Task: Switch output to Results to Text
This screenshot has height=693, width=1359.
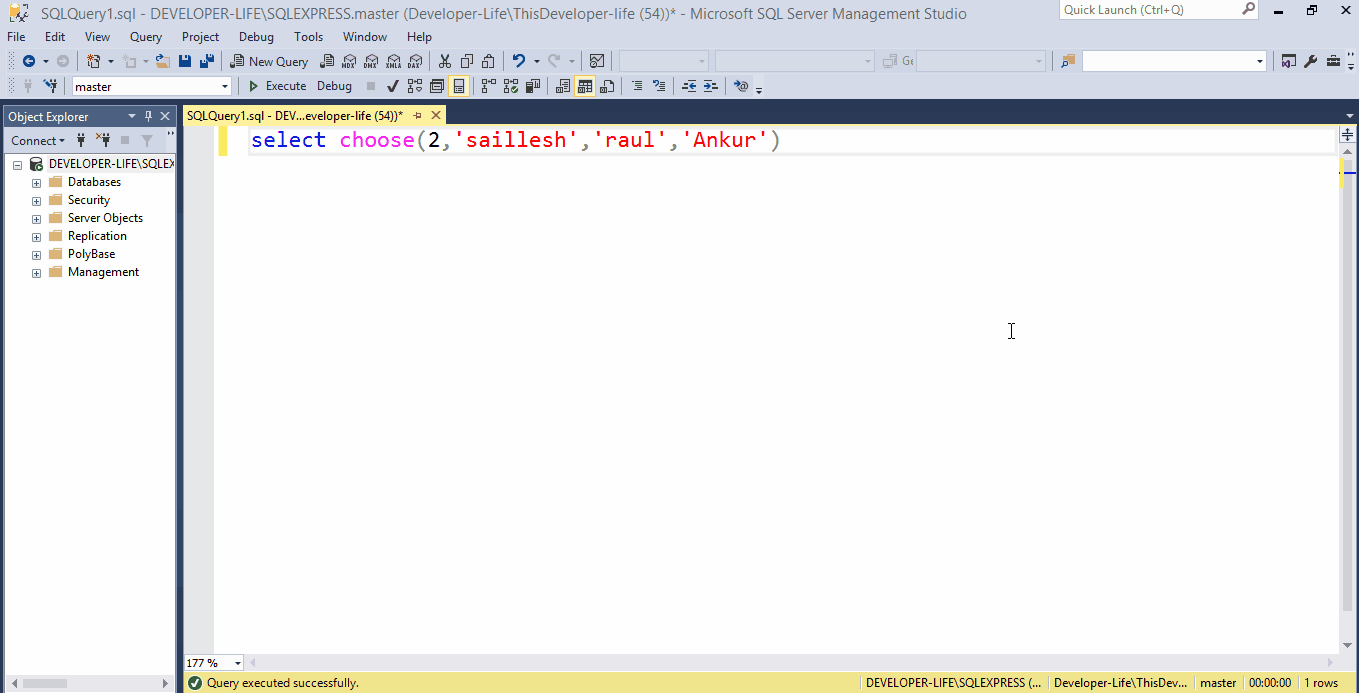Action: [563, 86]
